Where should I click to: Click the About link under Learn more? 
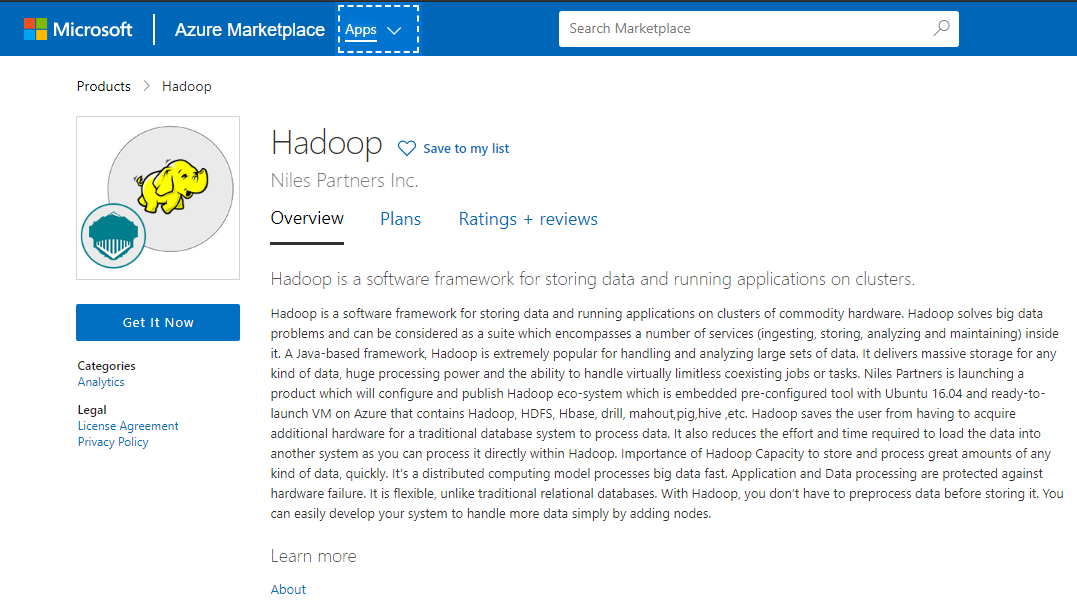point(288,589)
